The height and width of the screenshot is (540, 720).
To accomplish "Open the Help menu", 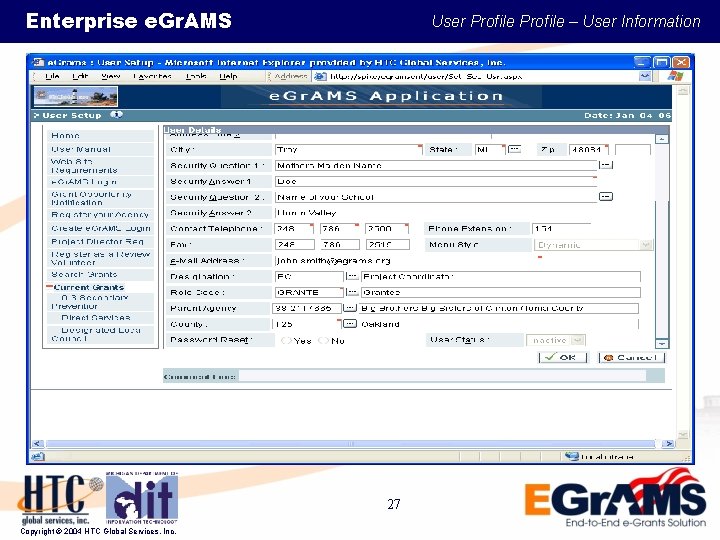I will pyautogui.click(x=228, y=76).
